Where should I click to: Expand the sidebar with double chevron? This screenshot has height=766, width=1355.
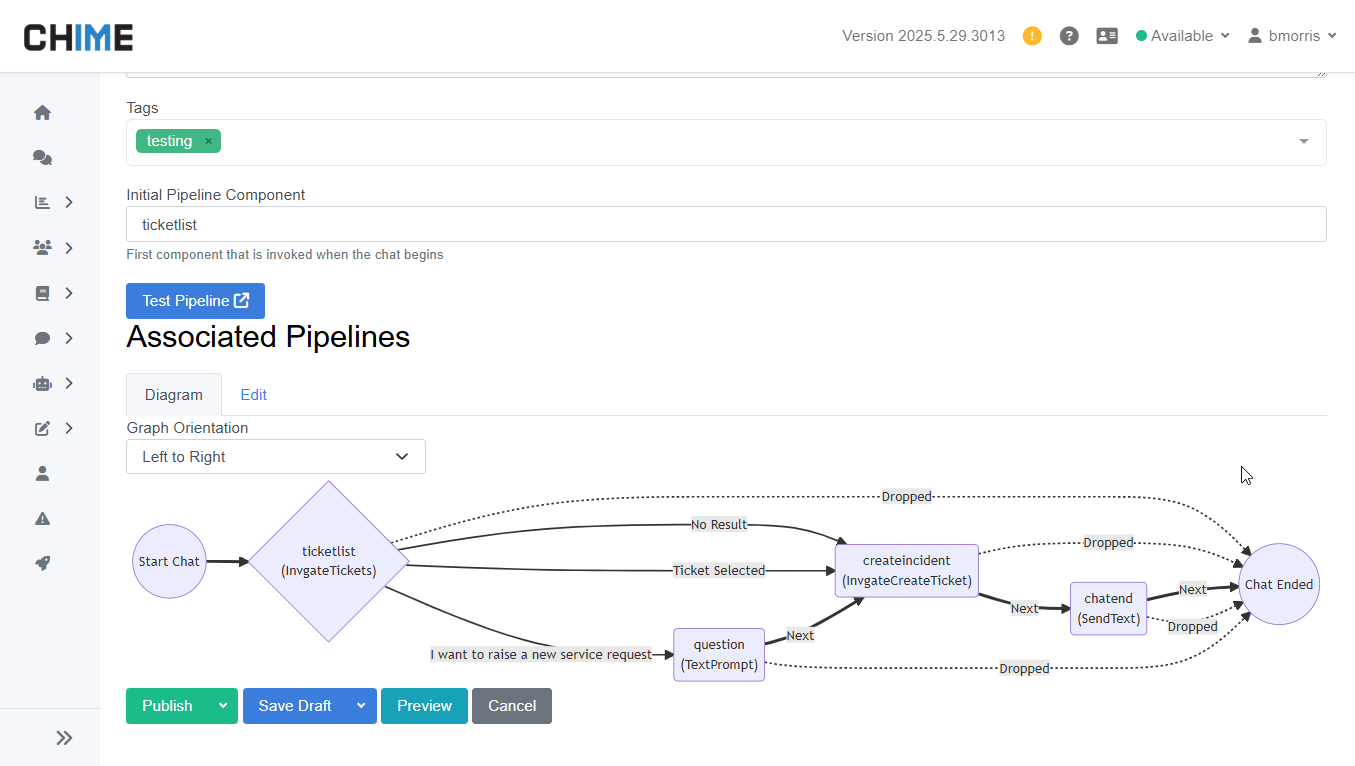64,738
